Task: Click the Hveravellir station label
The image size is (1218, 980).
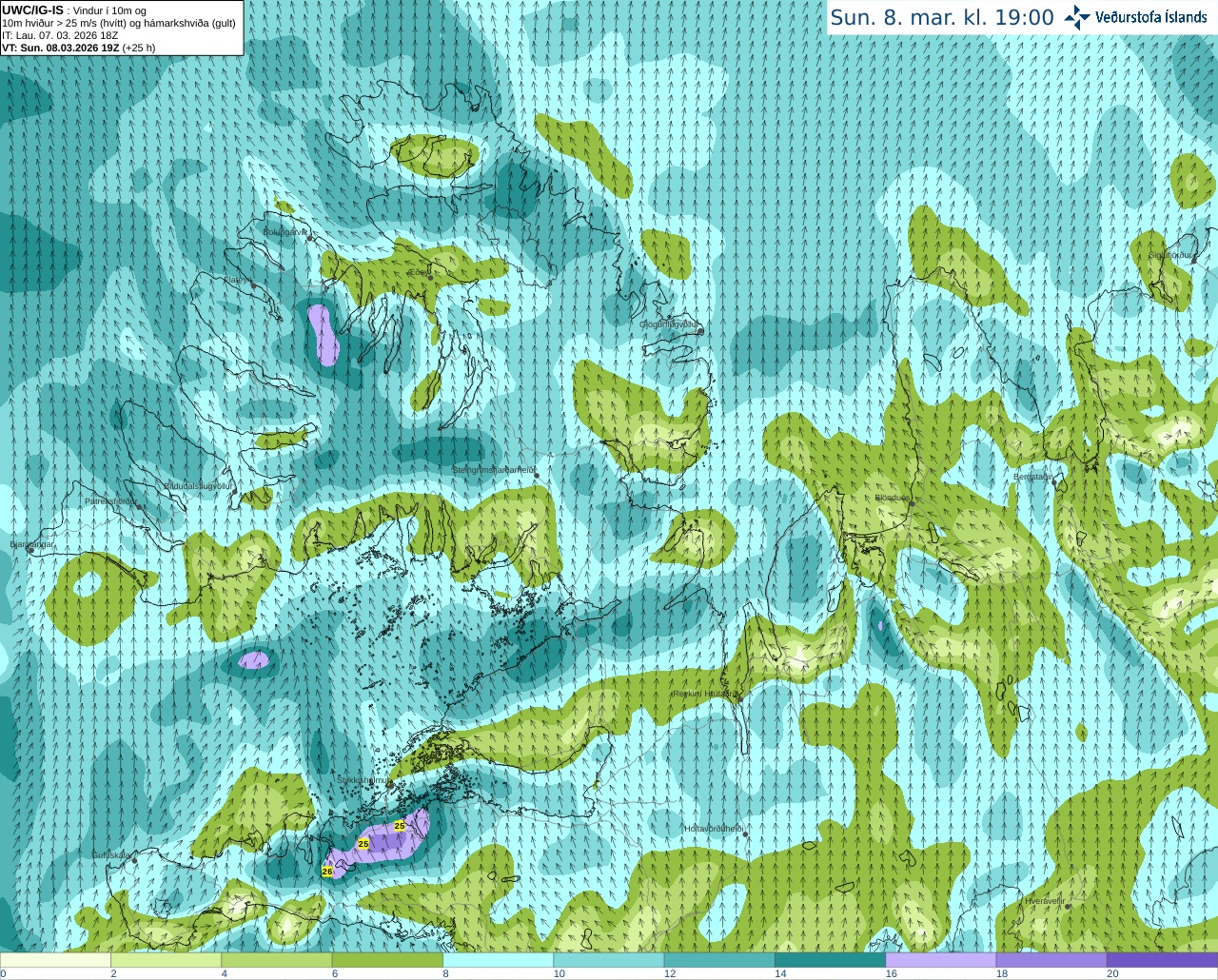Action: 1044,900
